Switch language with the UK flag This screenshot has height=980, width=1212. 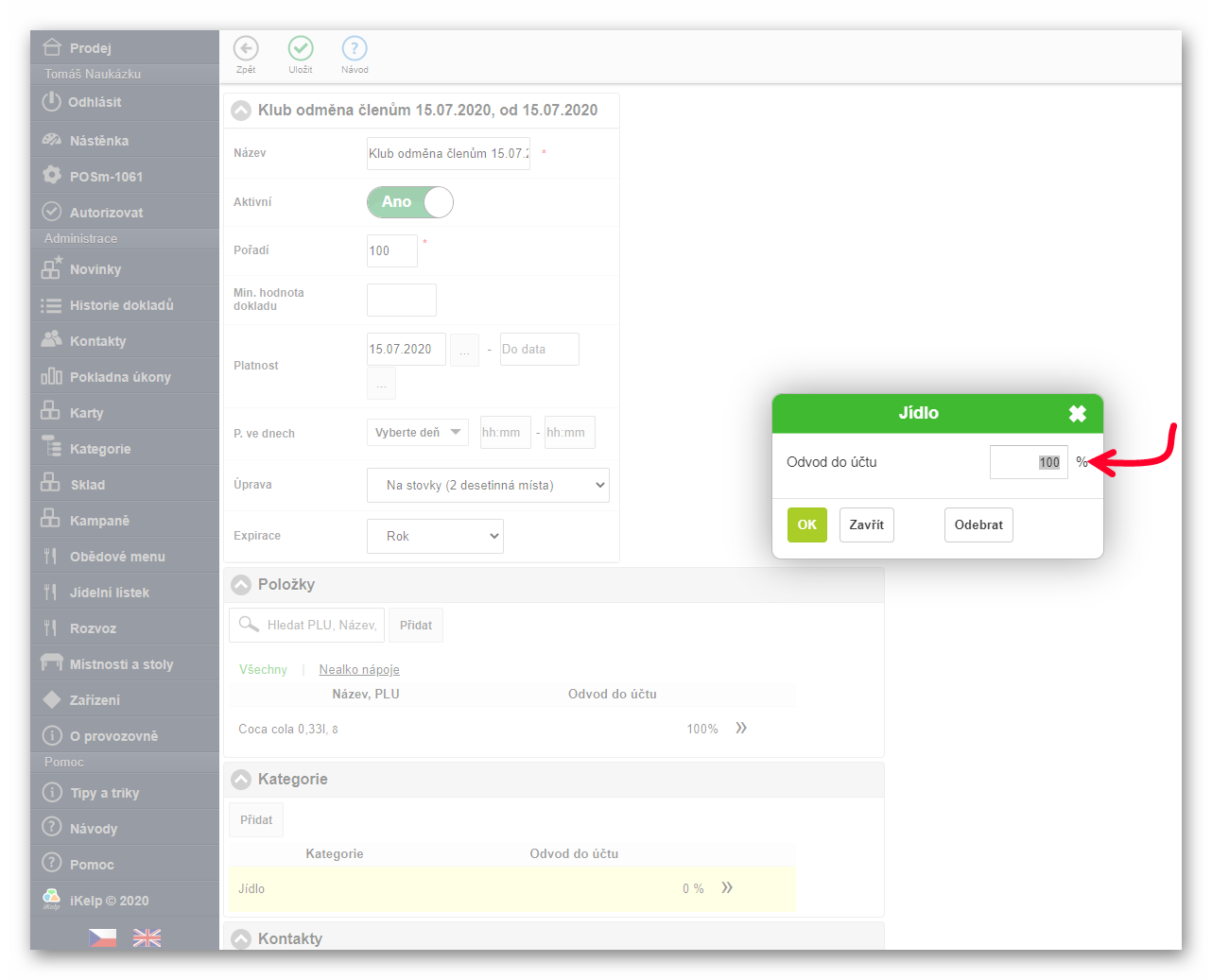point(147,937)
